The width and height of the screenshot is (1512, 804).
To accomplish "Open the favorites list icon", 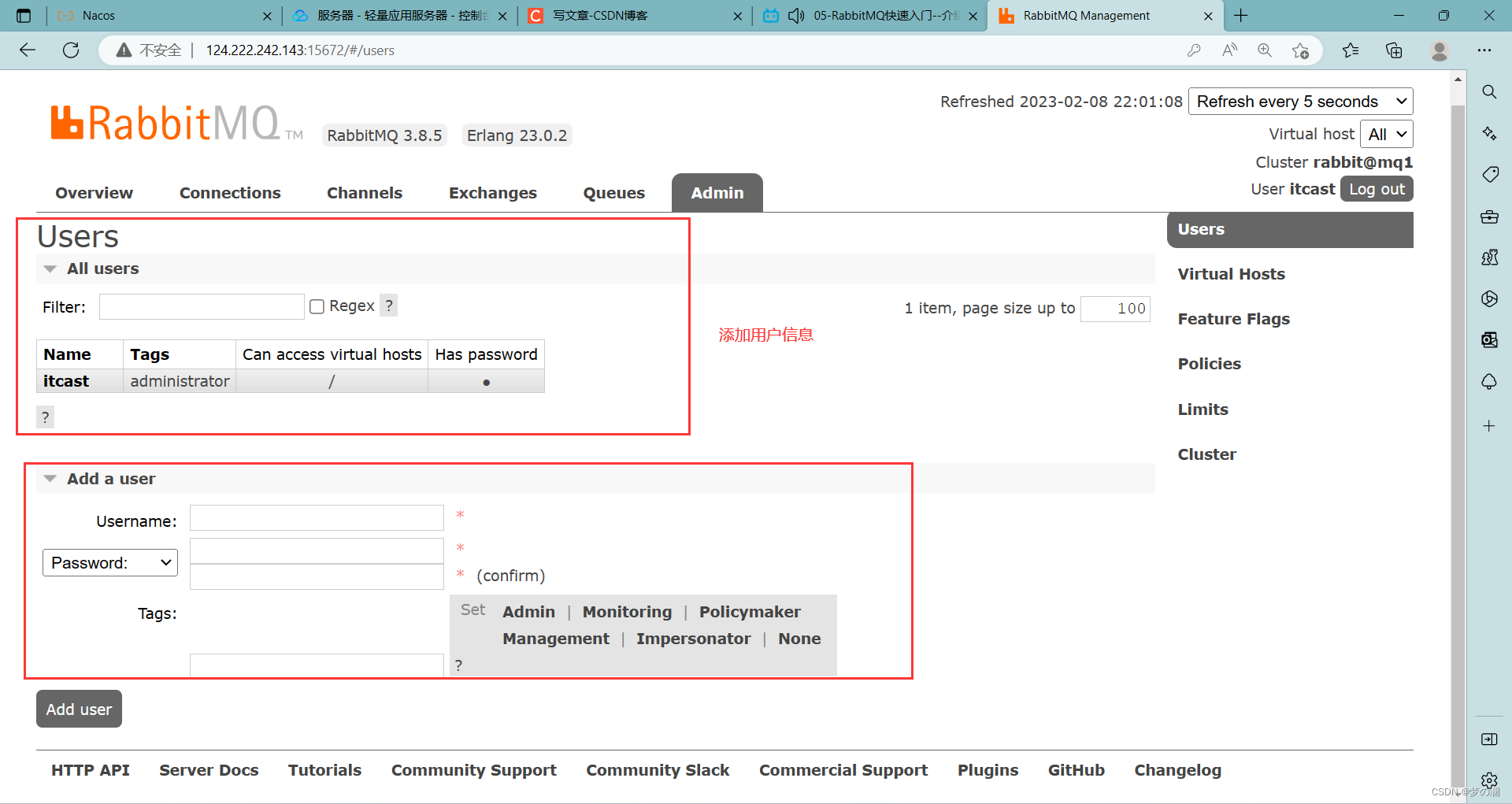I will (1351, 50).
